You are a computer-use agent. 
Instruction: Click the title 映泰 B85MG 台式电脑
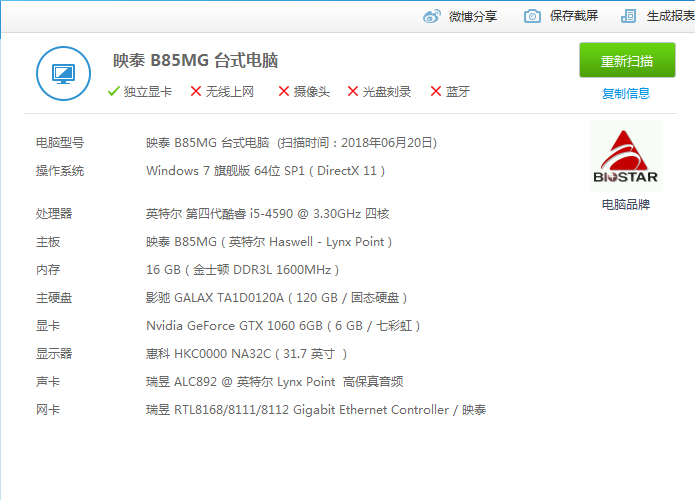pyautogui.click(x=195, y=60)
